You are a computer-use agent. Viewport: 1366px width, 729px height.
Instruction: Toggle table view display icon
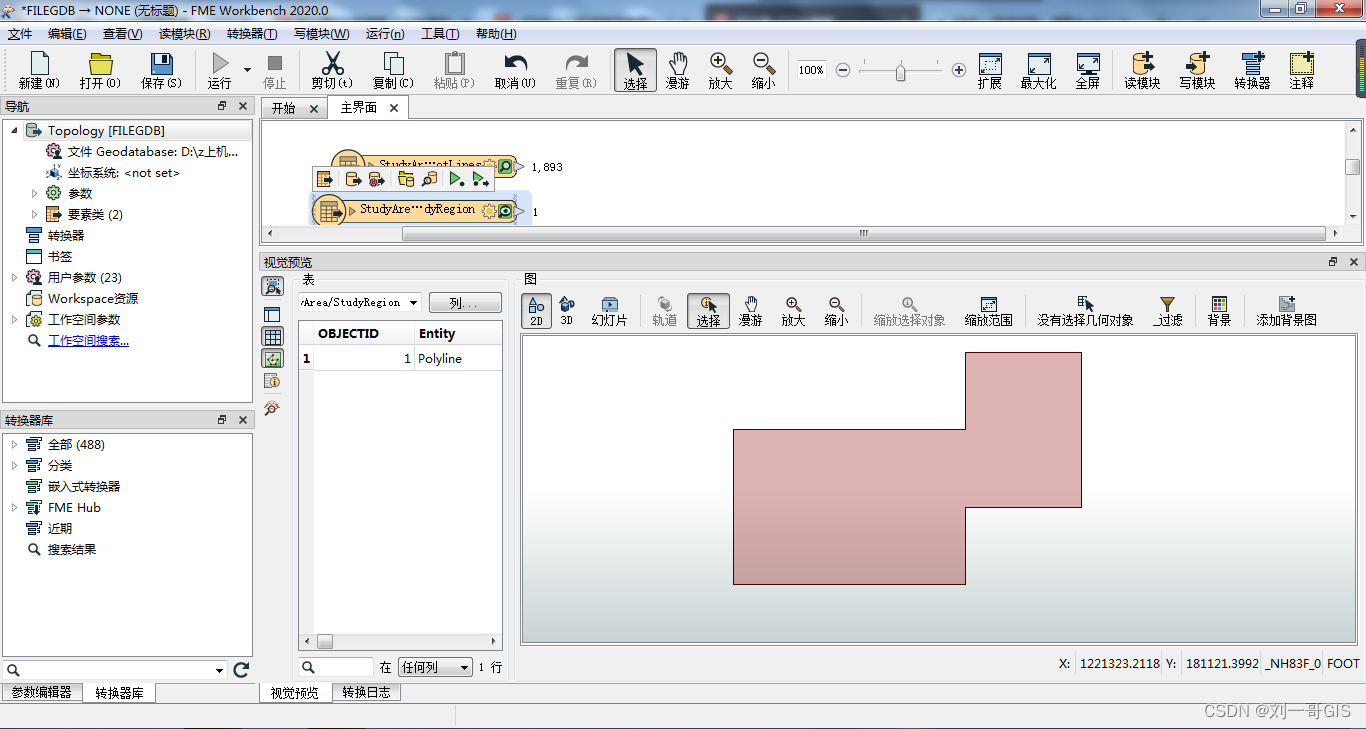click(272, 336)
